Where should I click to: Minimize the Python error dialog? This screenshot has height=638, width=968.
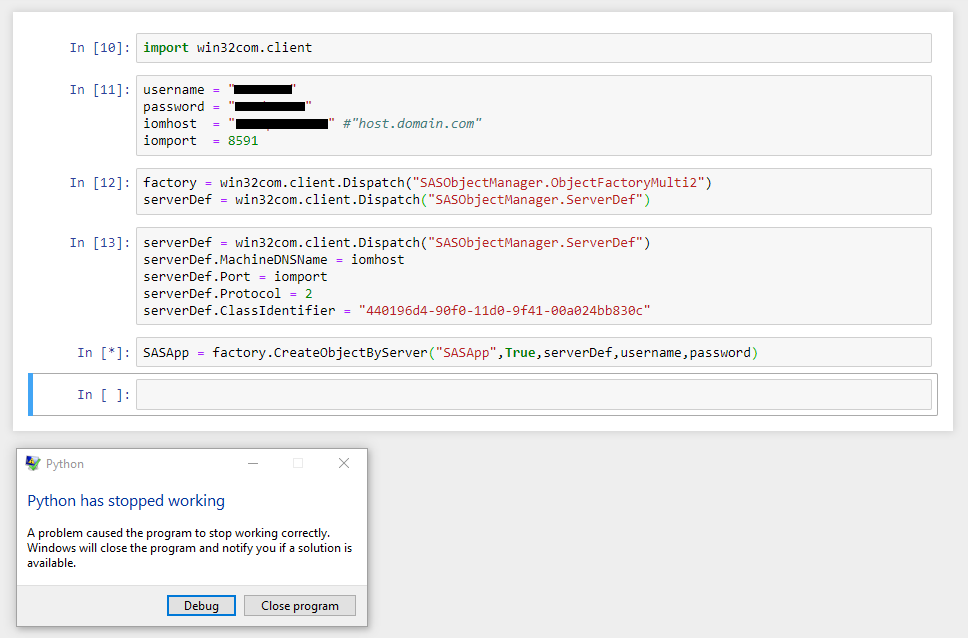coord(254,464)
